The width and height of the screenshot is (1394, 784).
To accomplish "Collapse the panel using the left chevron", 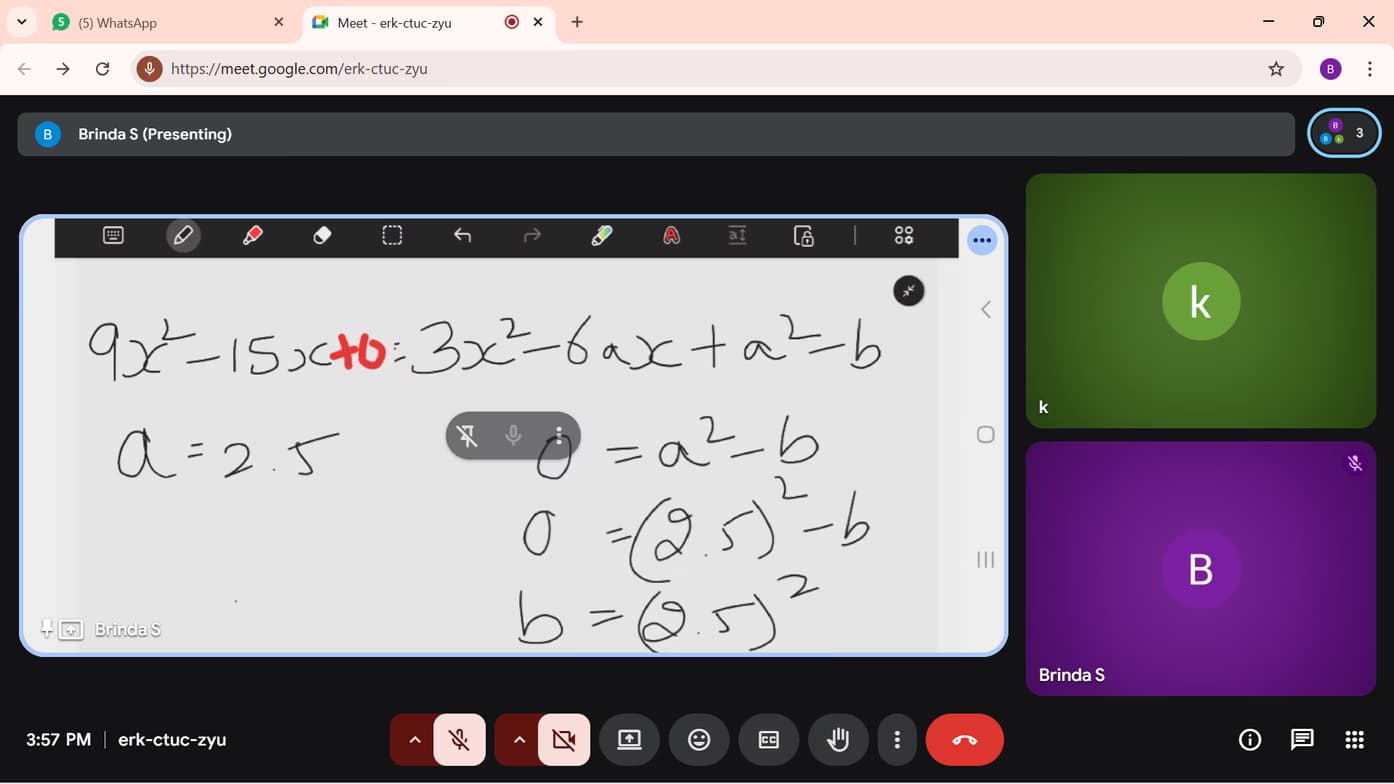I will tap(985, 309).
